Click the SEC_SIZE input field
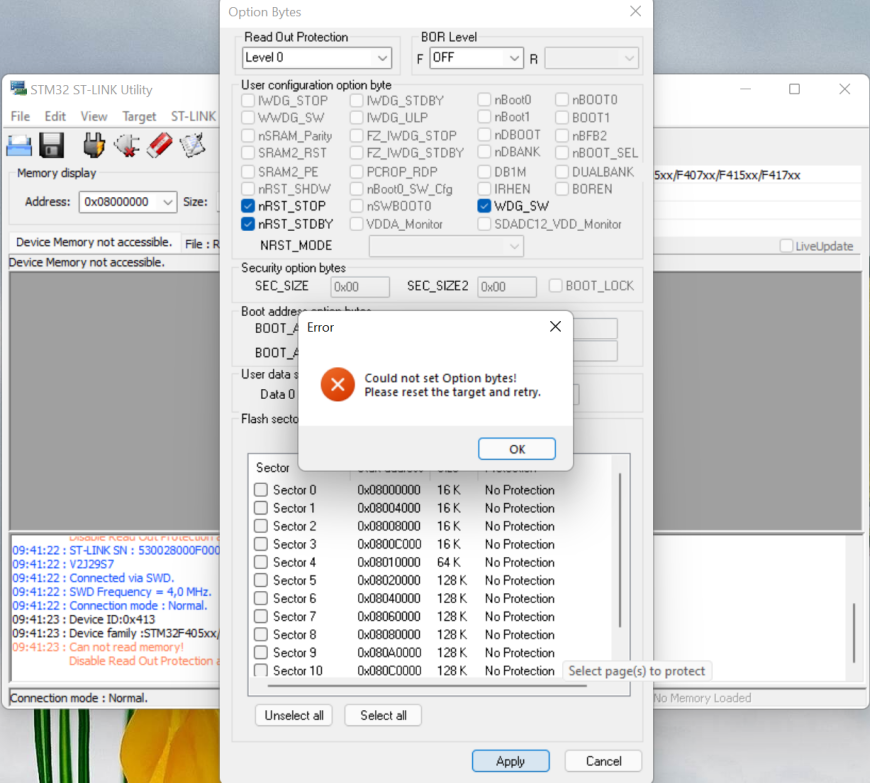 click(360, 287)
